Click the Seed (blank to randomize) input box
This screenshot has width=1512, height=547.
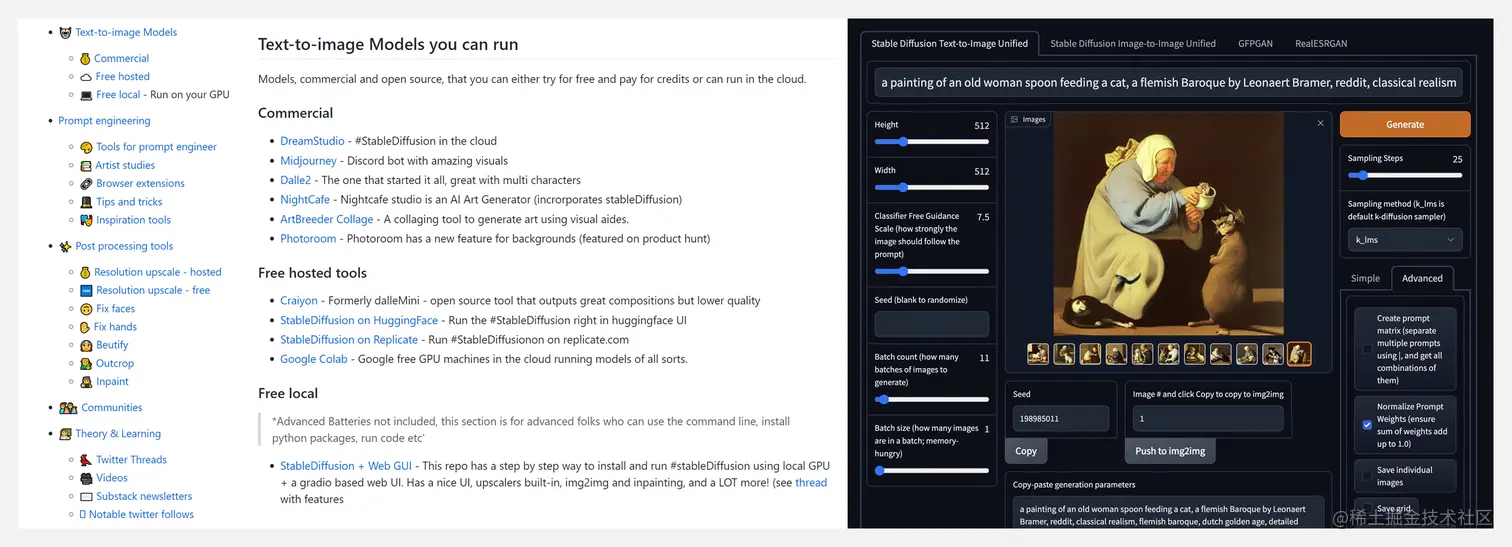point(931,324)
